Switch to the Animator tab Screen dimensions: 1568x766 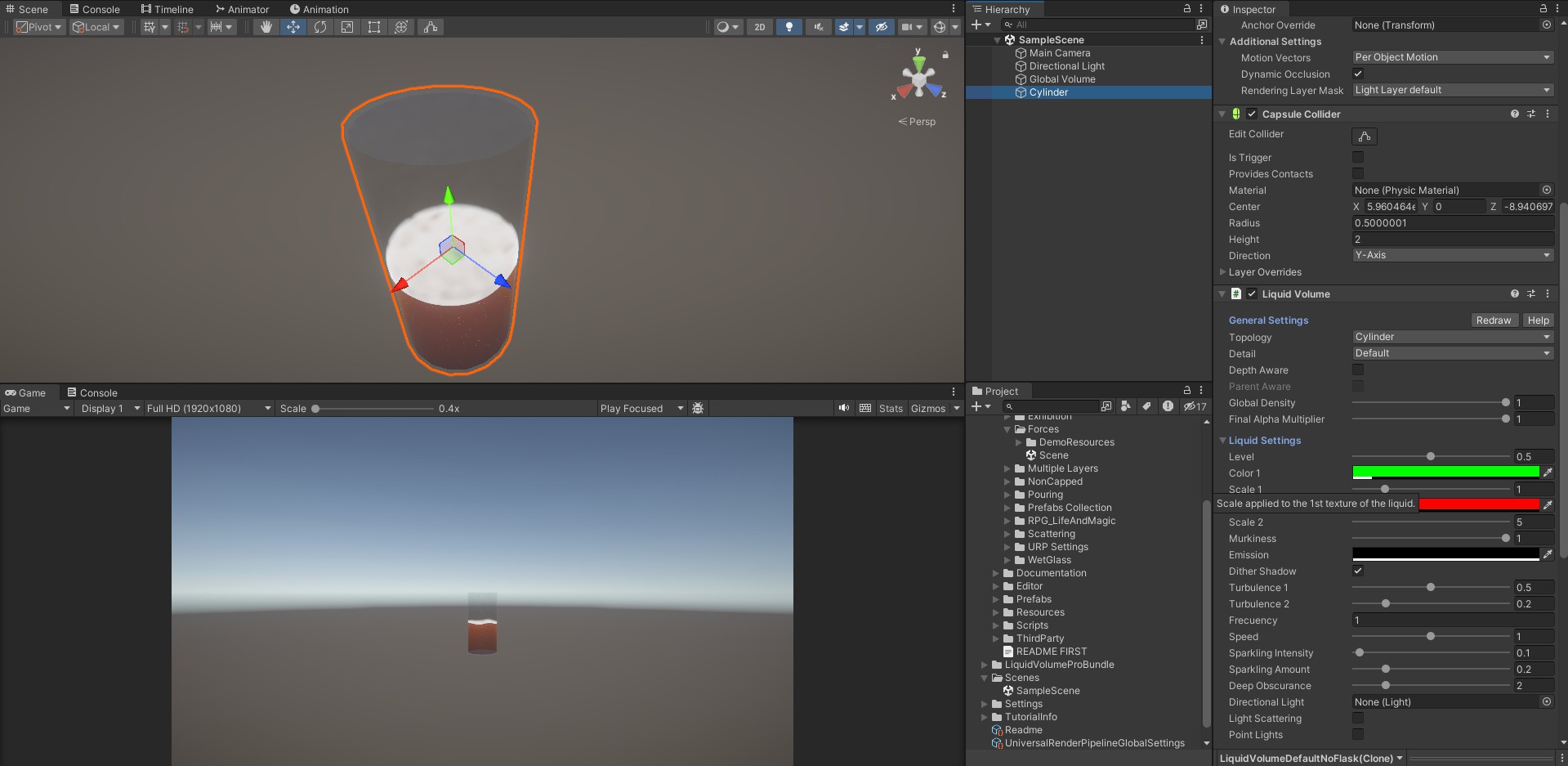pyautogui.click(x=242, y=9)
